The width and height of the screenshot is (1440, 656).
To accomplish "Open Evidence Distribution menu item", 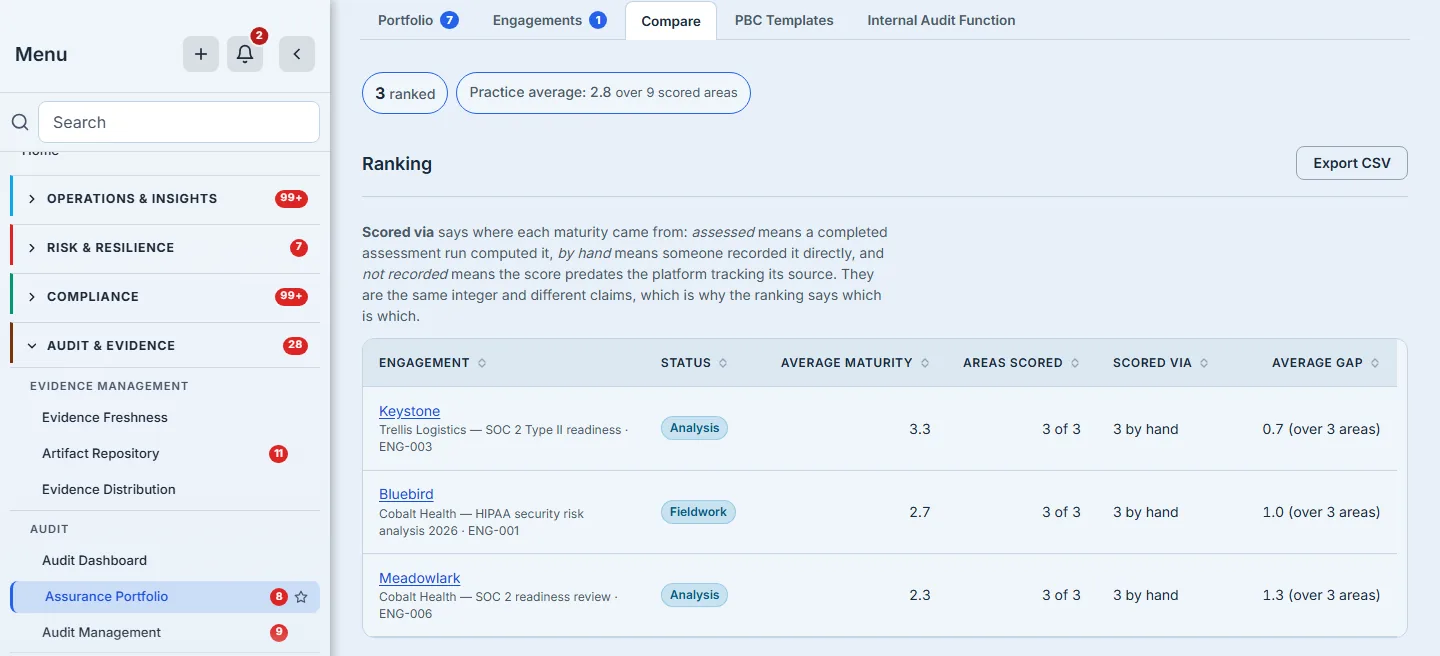I will click(x=109, y=490).
